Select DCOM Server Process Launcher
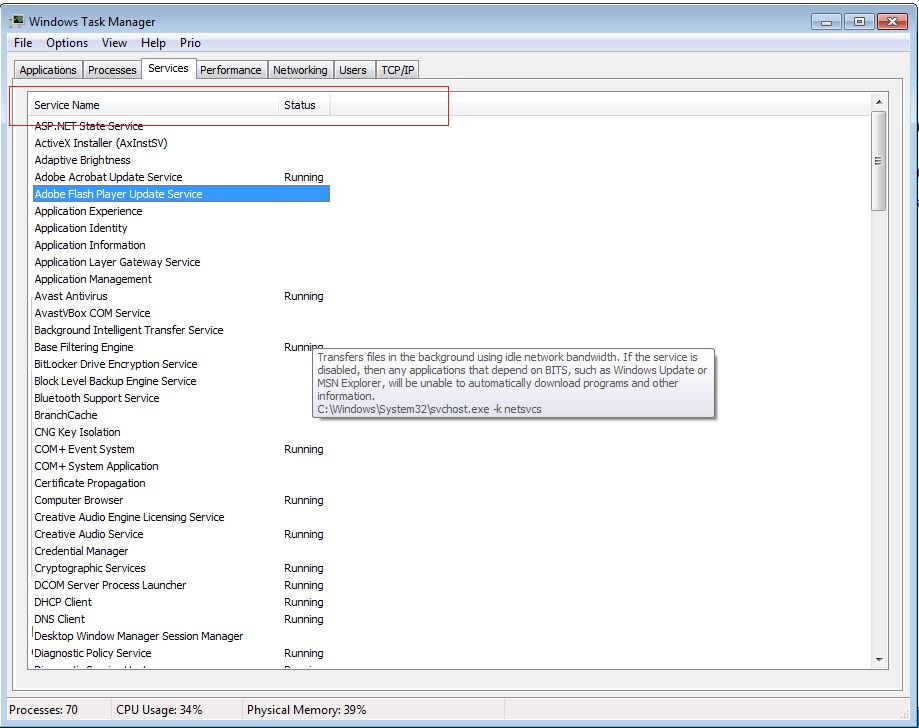Screen dimensions: 919x728 coord(181,585)
